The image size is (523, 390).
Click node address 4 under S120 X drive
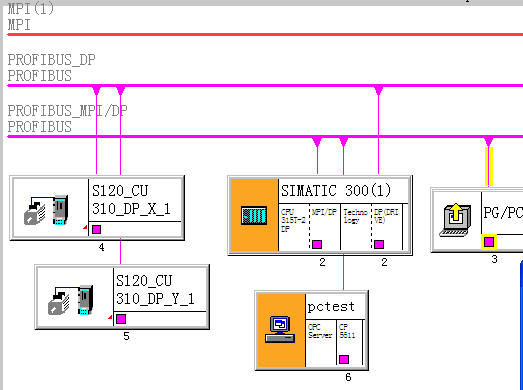click(101, 247)
